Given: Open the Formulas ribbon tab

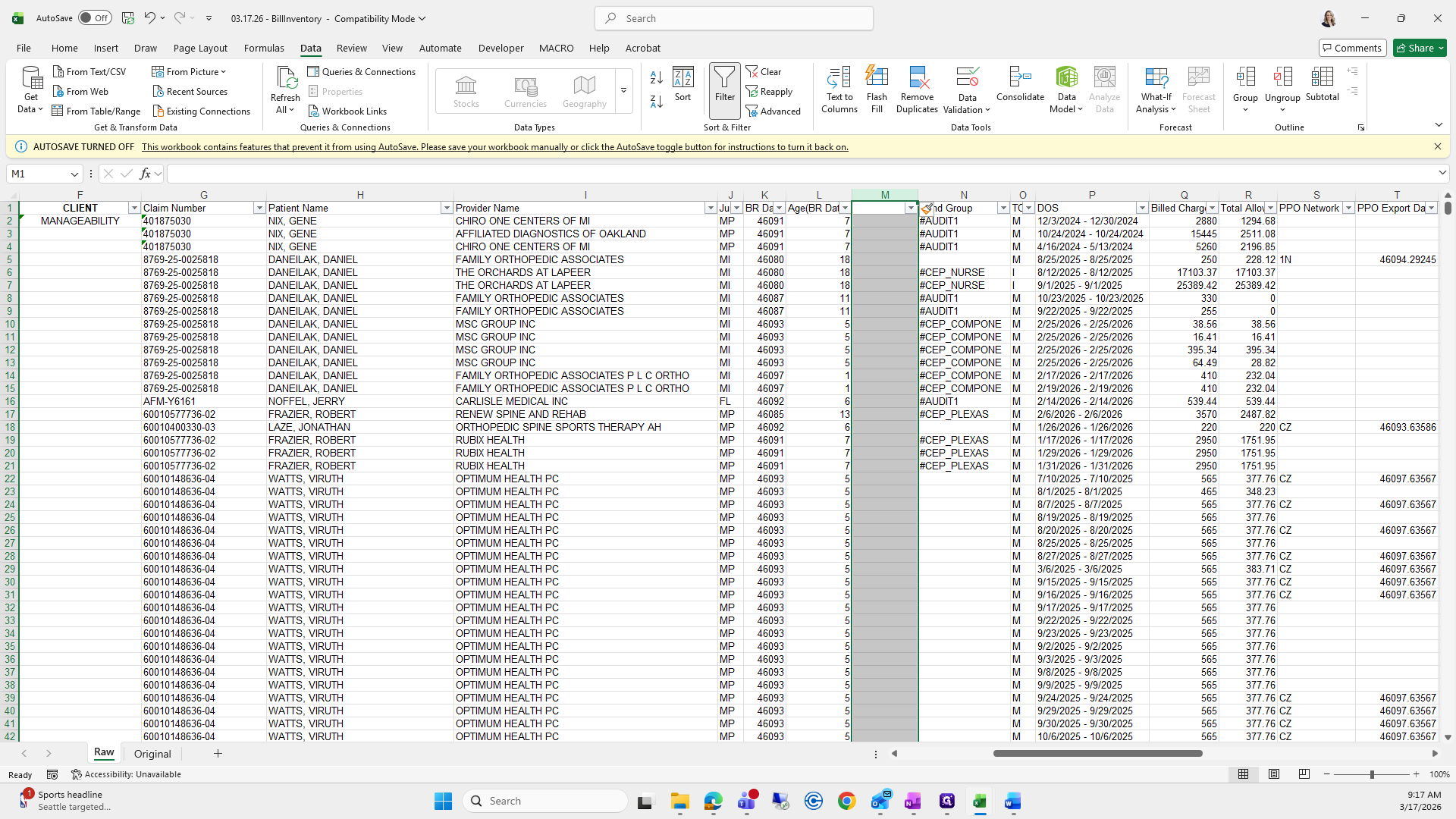Looking at the screenshot, I should click(x=264, y=48).
